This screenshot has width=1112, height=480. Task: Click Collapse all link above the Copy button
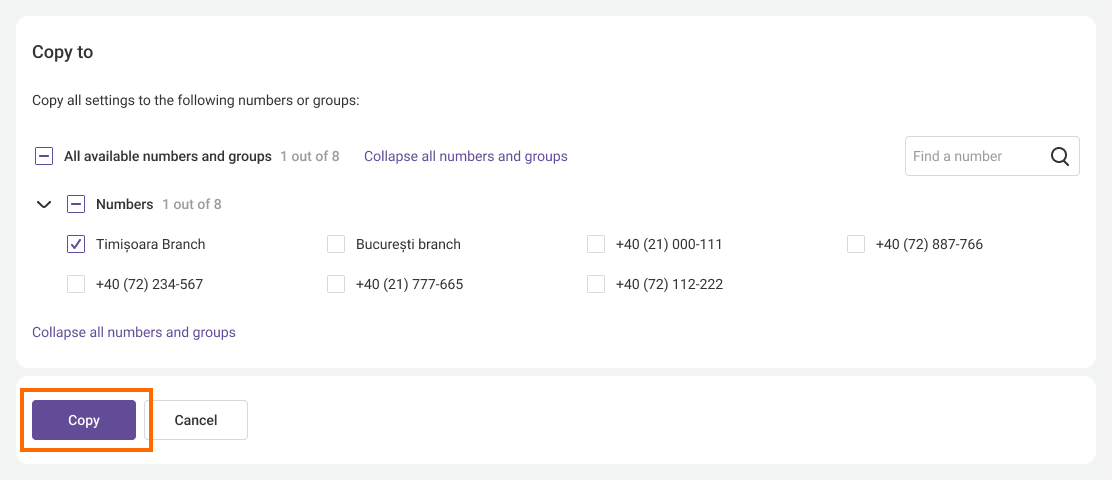134,332
